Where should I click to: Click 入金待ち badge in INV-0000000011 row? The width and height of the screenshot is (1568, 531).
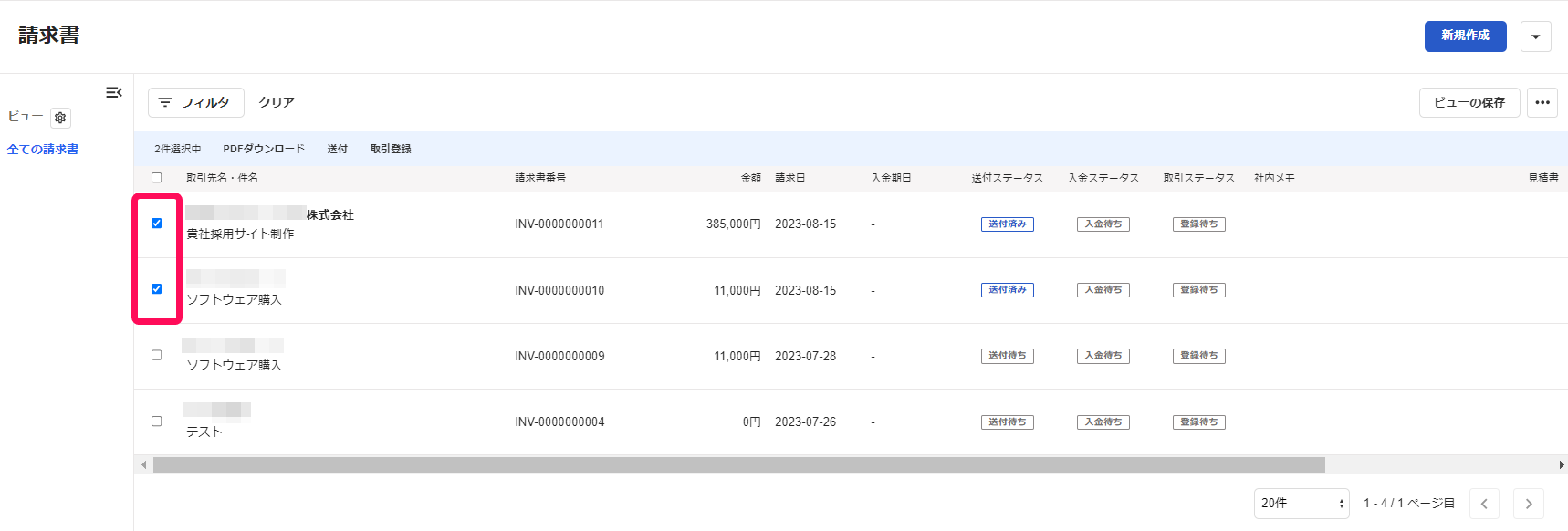(x=1103, y=224)
